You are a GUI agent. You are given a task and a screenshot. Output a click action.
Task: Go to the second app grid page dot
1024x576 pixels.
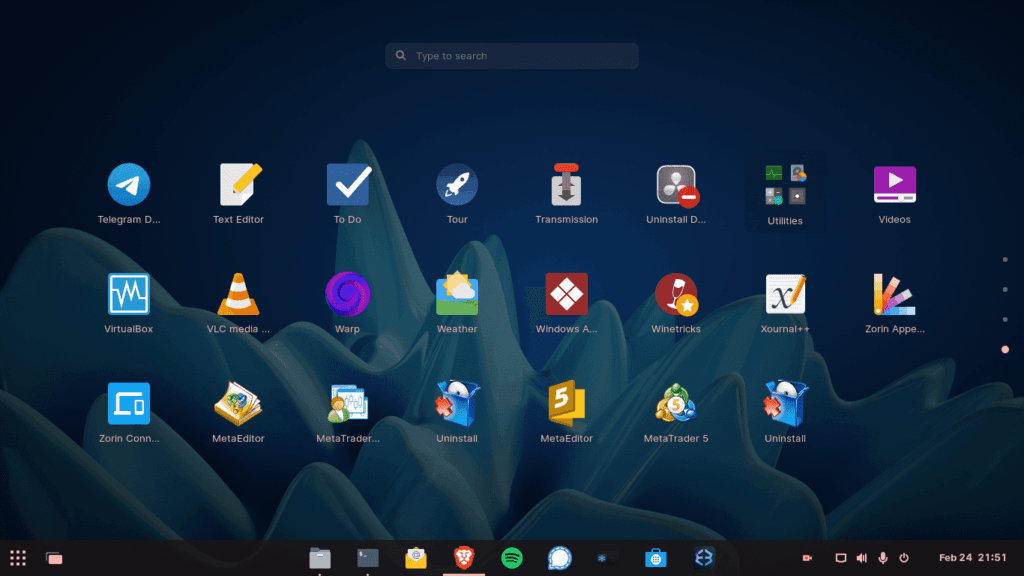1005,289
